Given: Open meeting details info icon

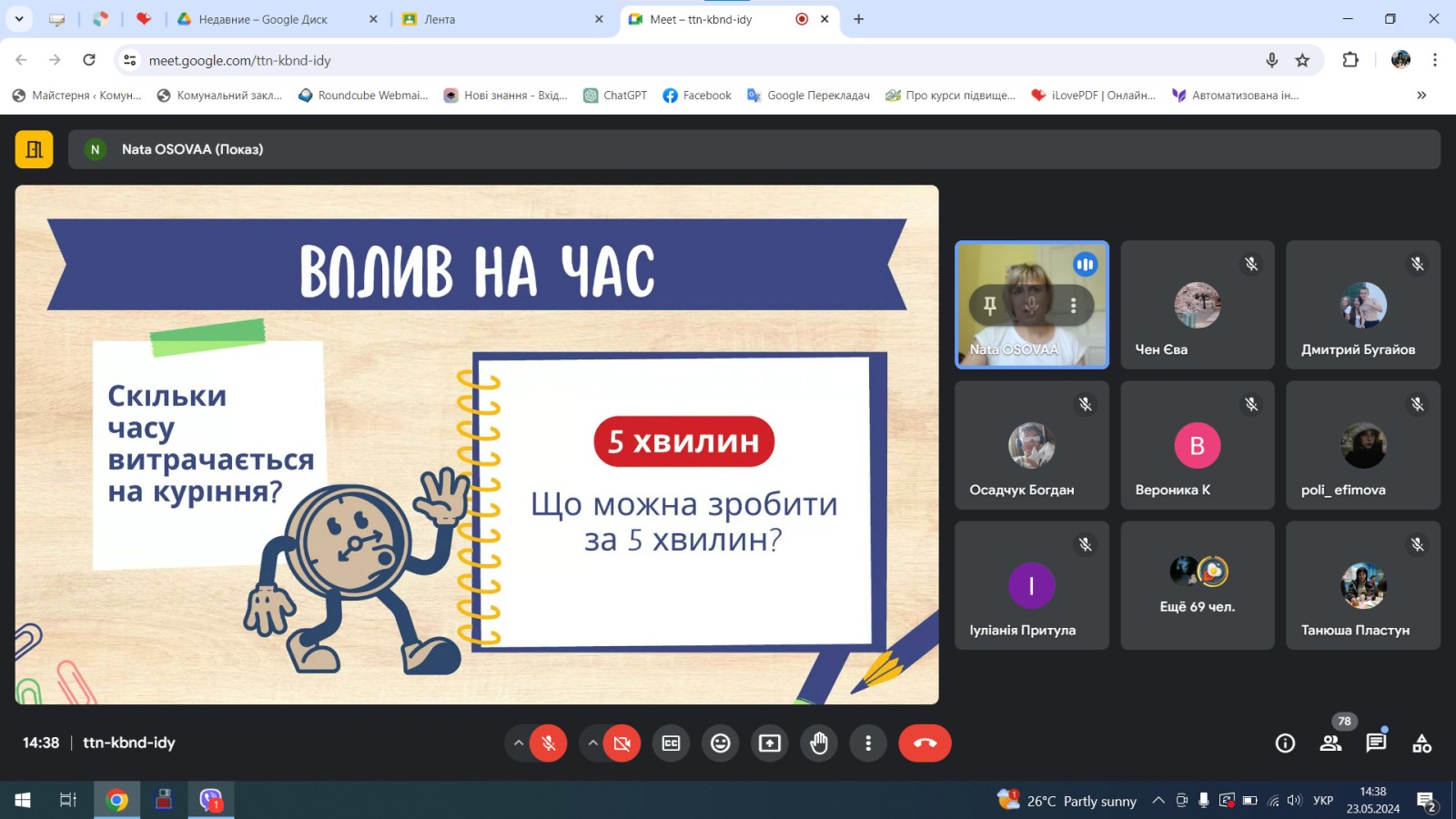Looking at the screenshot, I should [1285, 743].
